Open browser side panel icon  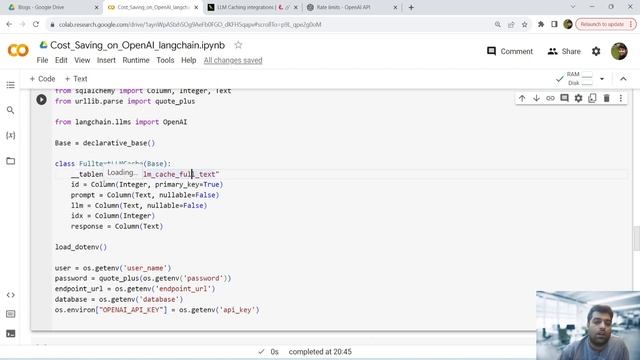(x=554, y=24)
